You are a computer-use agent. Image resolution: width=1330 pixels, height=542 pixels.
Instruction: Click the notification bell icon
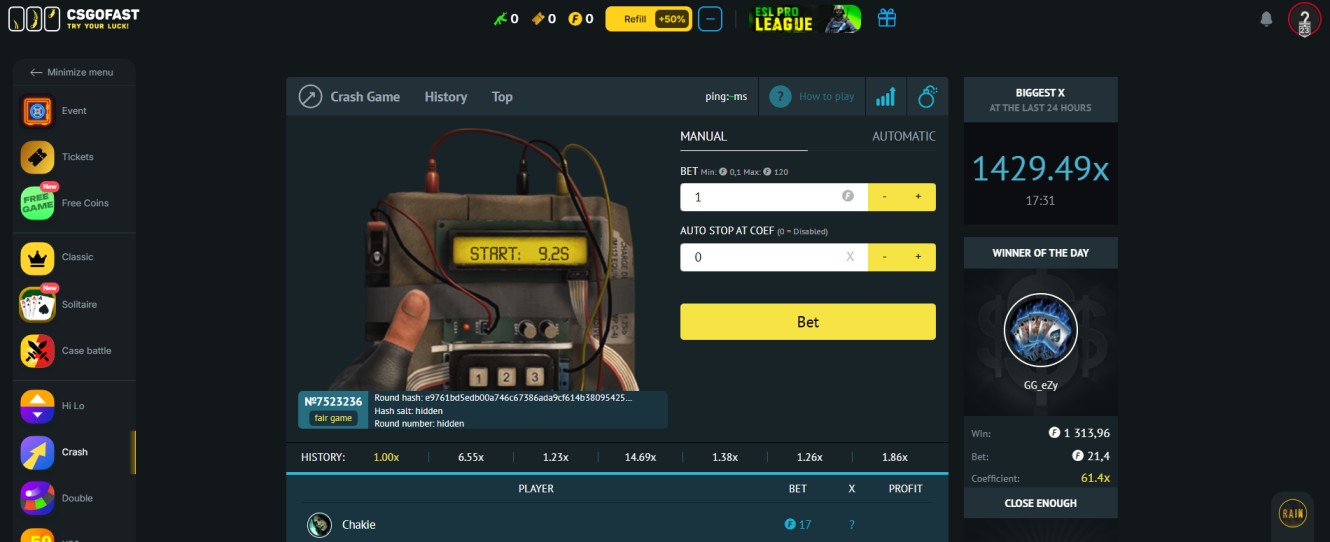click(x=1266, y=19)
